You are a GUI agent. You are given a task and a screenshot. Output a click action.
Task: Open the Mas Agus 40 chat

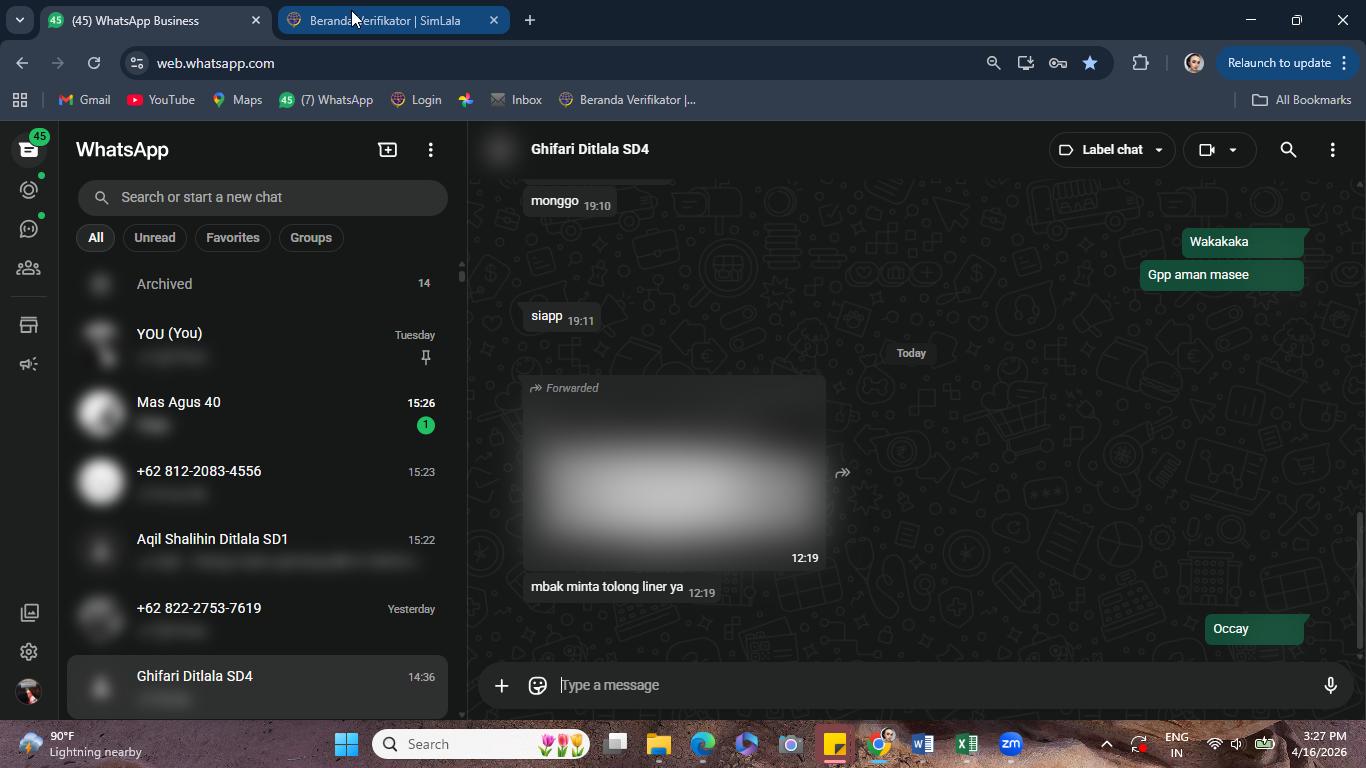(x=258, y=414)
